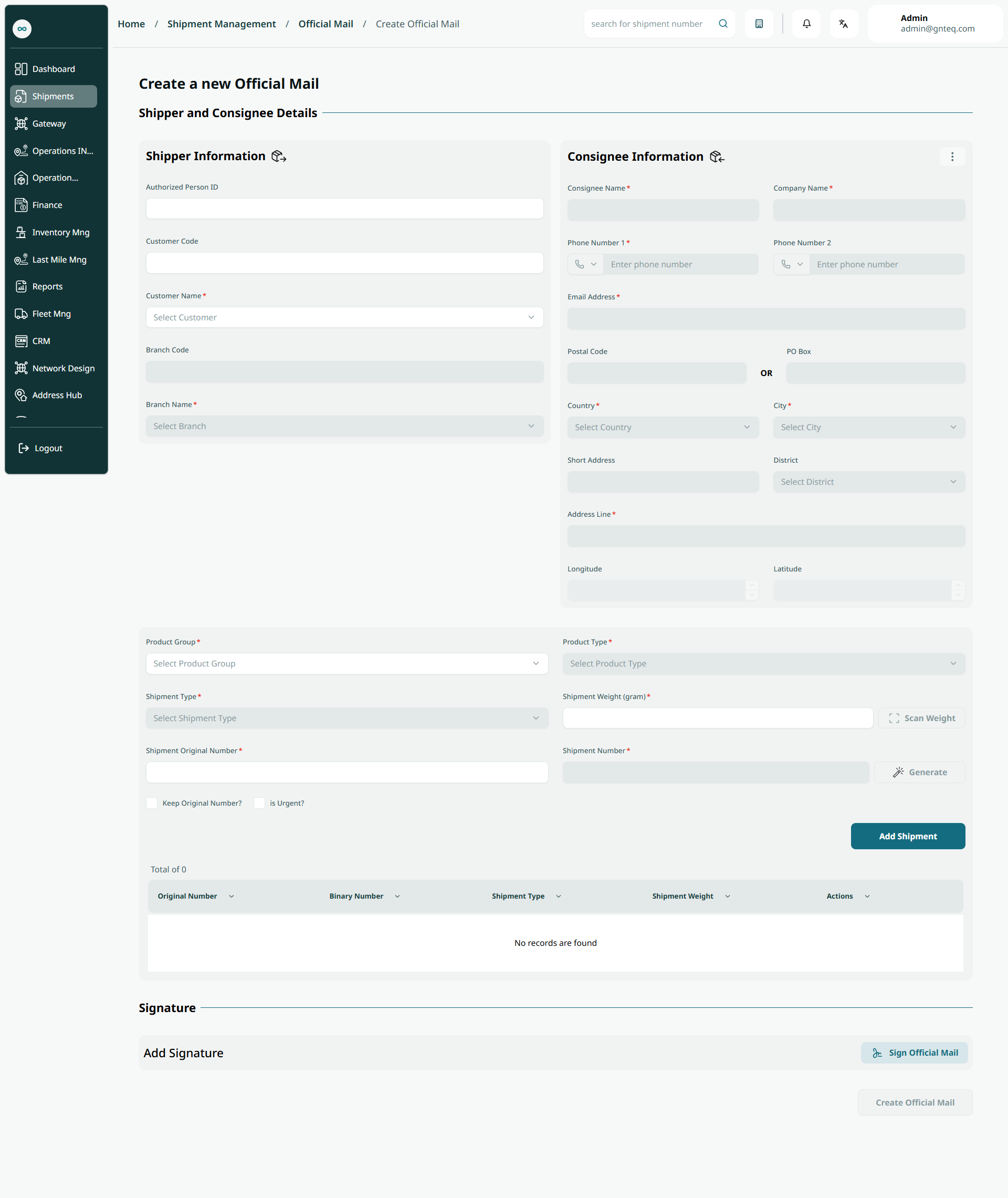Open the Select Customer dropdown

[x=344, y=317]
